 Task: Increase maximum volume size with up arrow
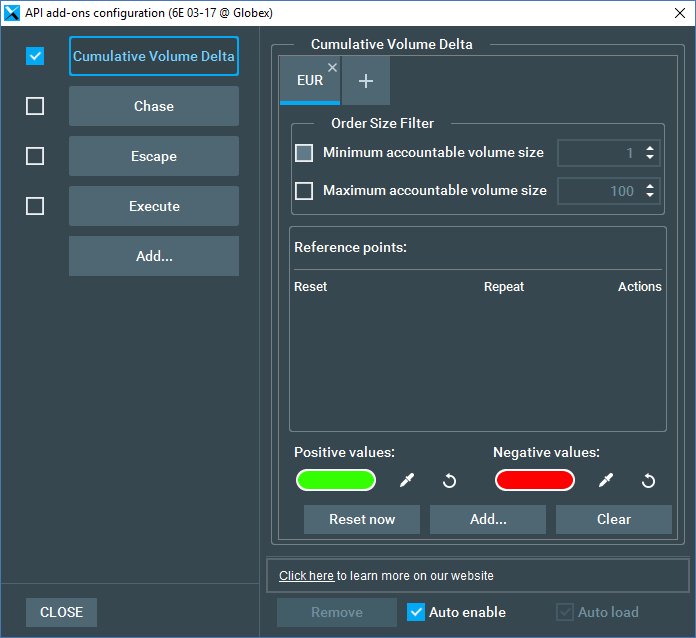(650, 186)
